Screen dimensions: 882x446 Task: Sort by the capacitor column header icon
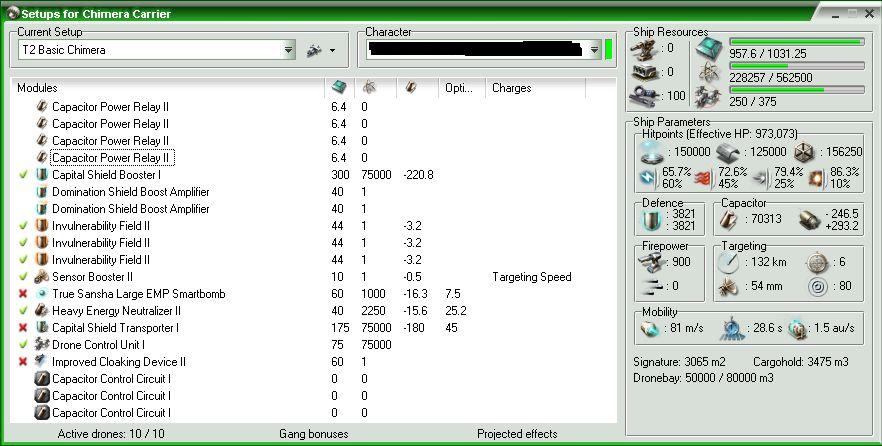[411, 88]
